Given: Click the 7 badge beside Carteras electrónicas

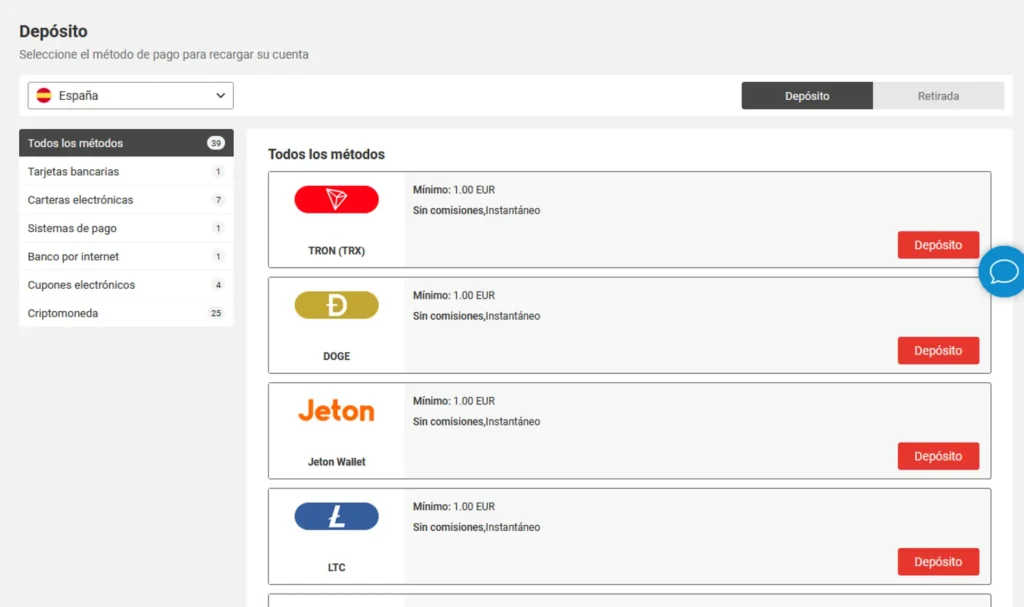Looking at the screenshot, I should (218, 200).
